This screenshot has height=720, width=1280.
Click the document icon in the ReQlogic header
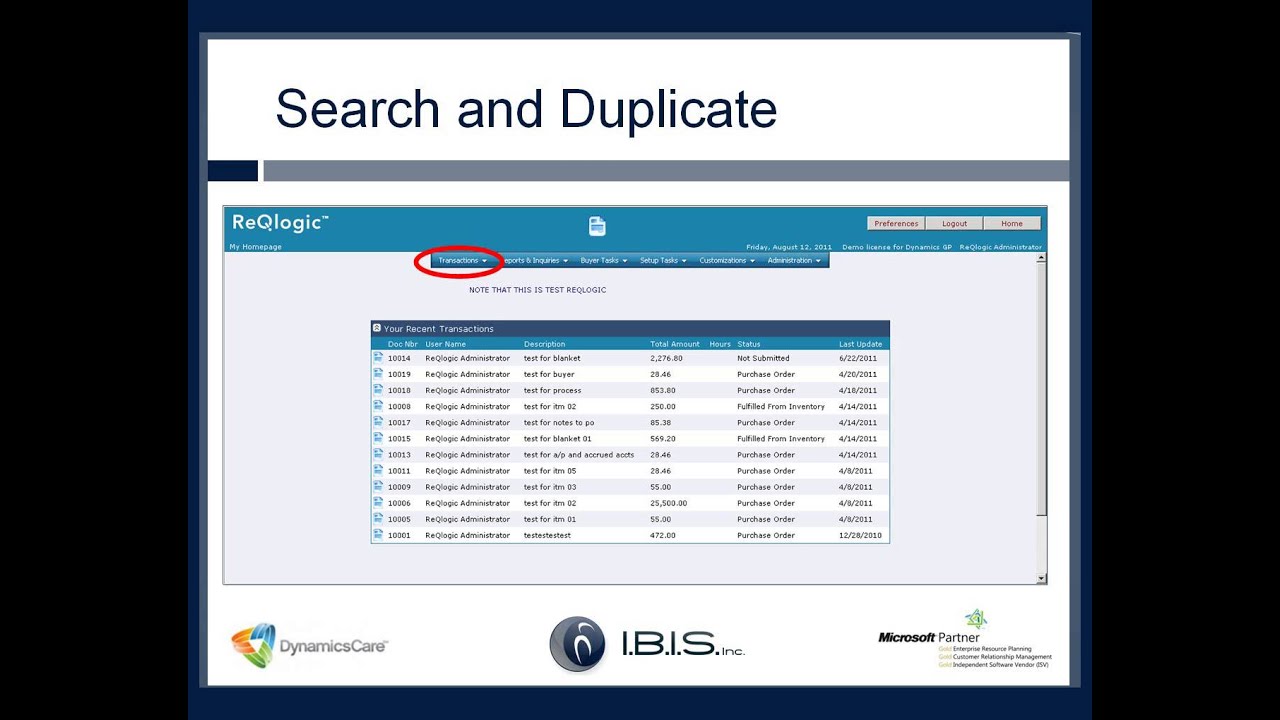(x=597, y=226)
